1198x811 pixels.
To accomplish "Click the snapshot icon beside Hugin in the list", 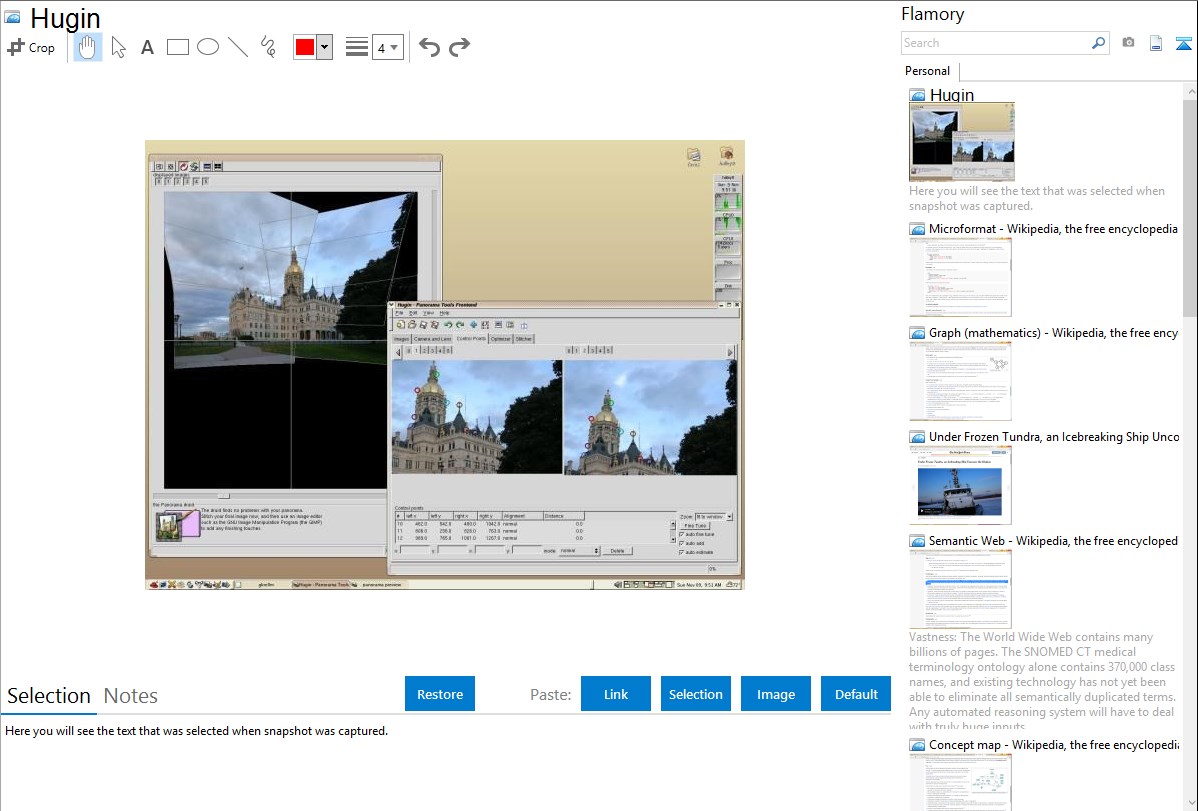I will [917, 96].
